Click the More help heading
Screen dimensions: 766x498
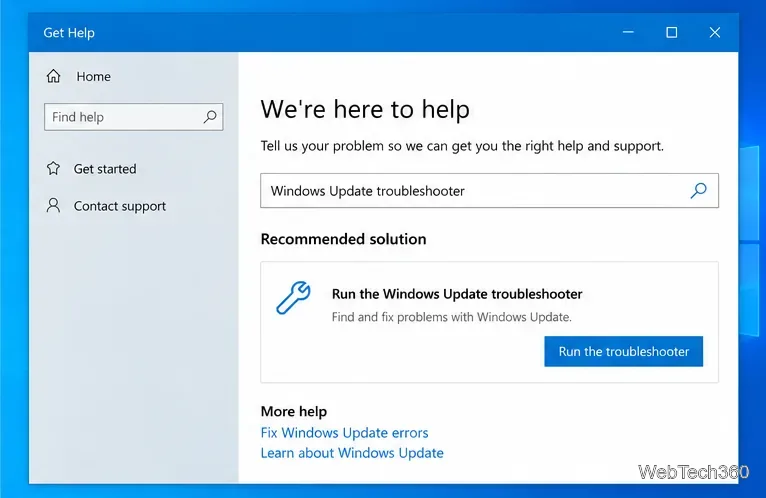point(294,411)
